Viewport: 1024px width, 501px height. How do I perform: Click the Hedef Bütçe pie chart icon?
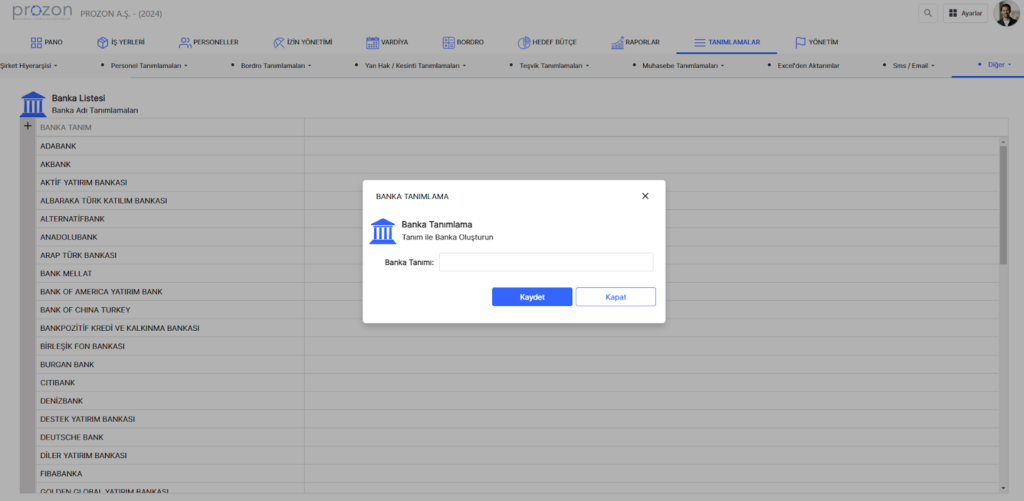(x=525, y=43)
